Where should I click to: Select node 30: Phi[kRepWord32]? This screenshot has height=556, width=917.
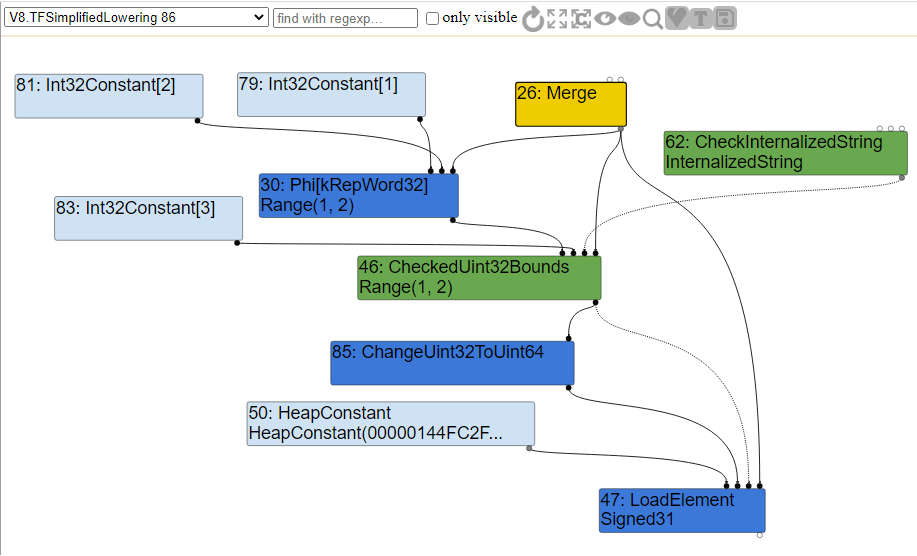coord(358,196)
